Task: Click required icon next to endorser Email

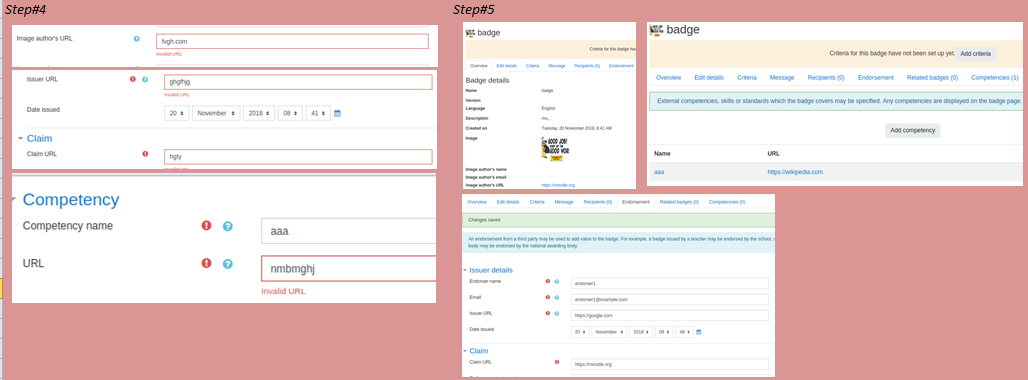Action: [547, 297]
